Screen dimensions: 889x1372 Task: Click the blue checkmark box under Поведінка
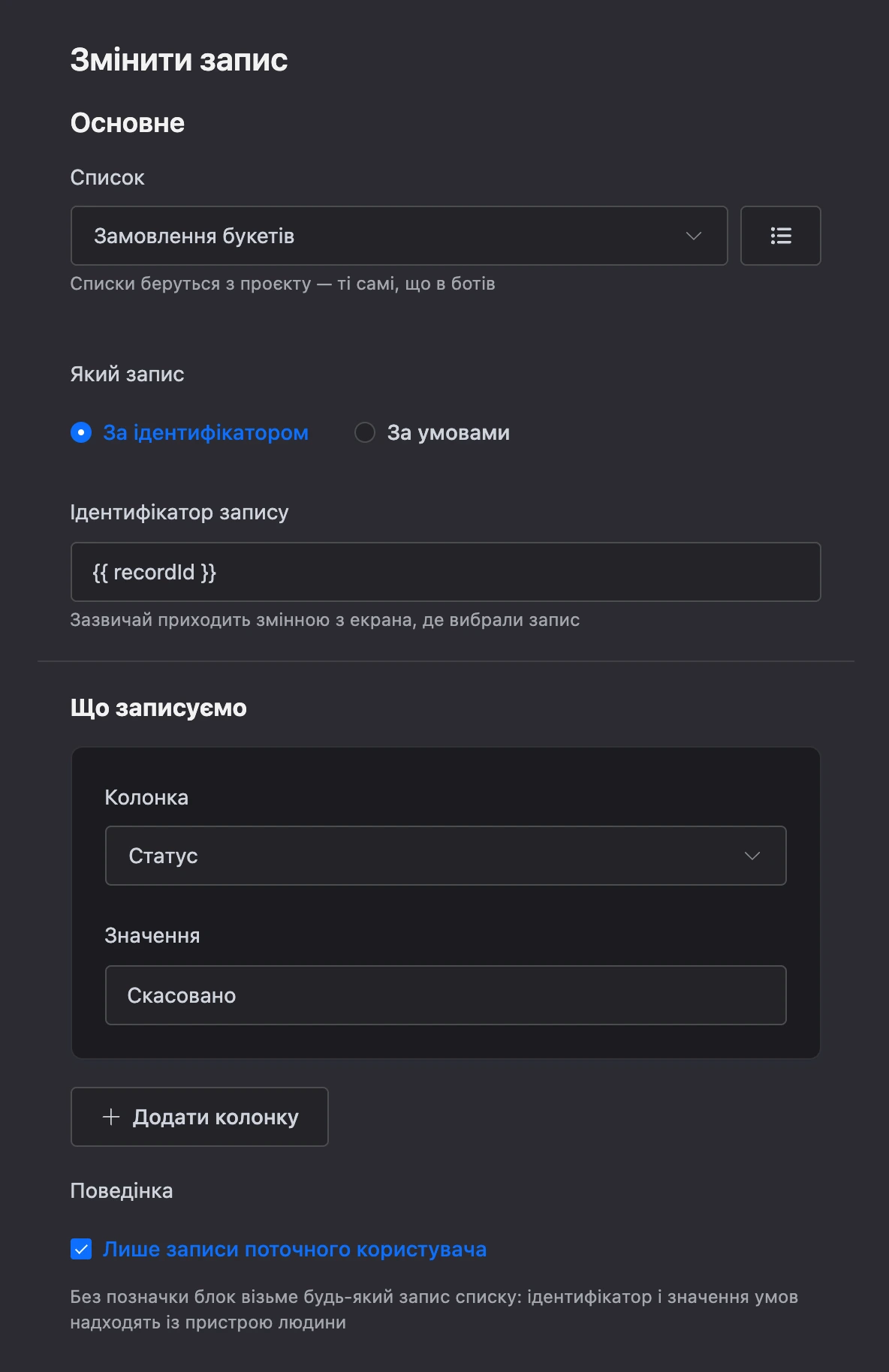pos(81,1249)
